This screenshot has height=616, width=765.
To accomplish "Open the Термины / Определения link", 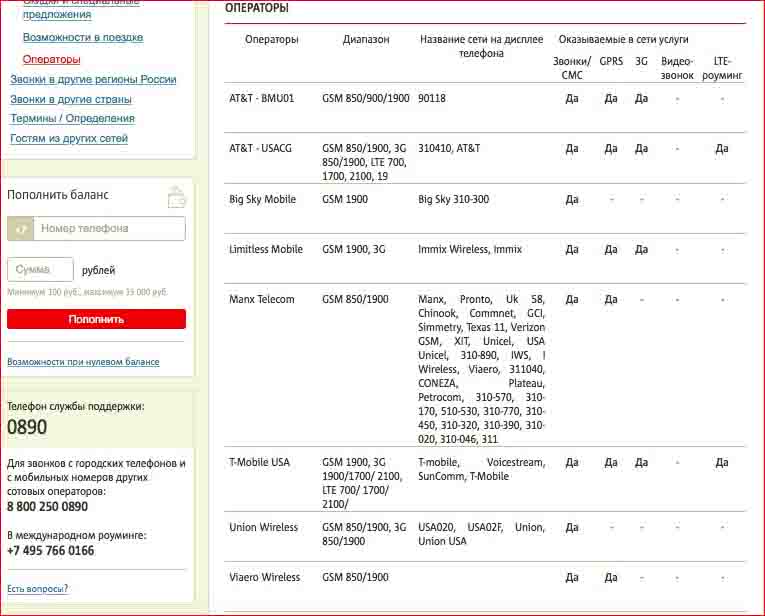I will click(x=72, y=118).
